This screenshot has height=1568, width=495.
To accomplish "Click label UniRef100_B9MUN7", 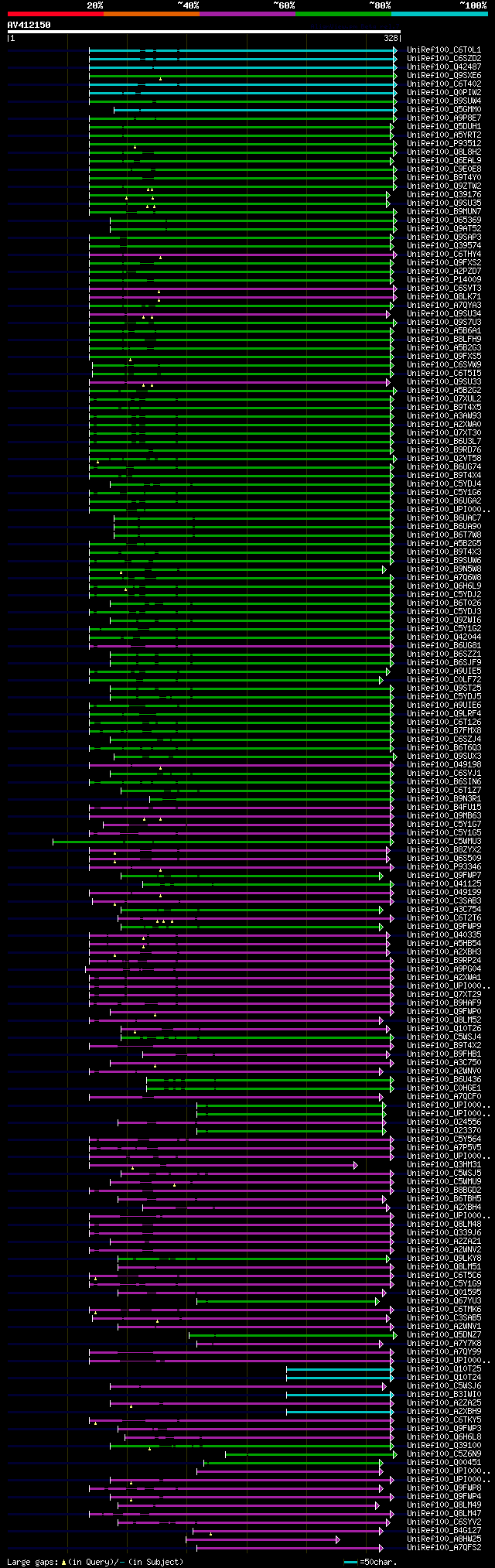I will (x=444, y=212).
